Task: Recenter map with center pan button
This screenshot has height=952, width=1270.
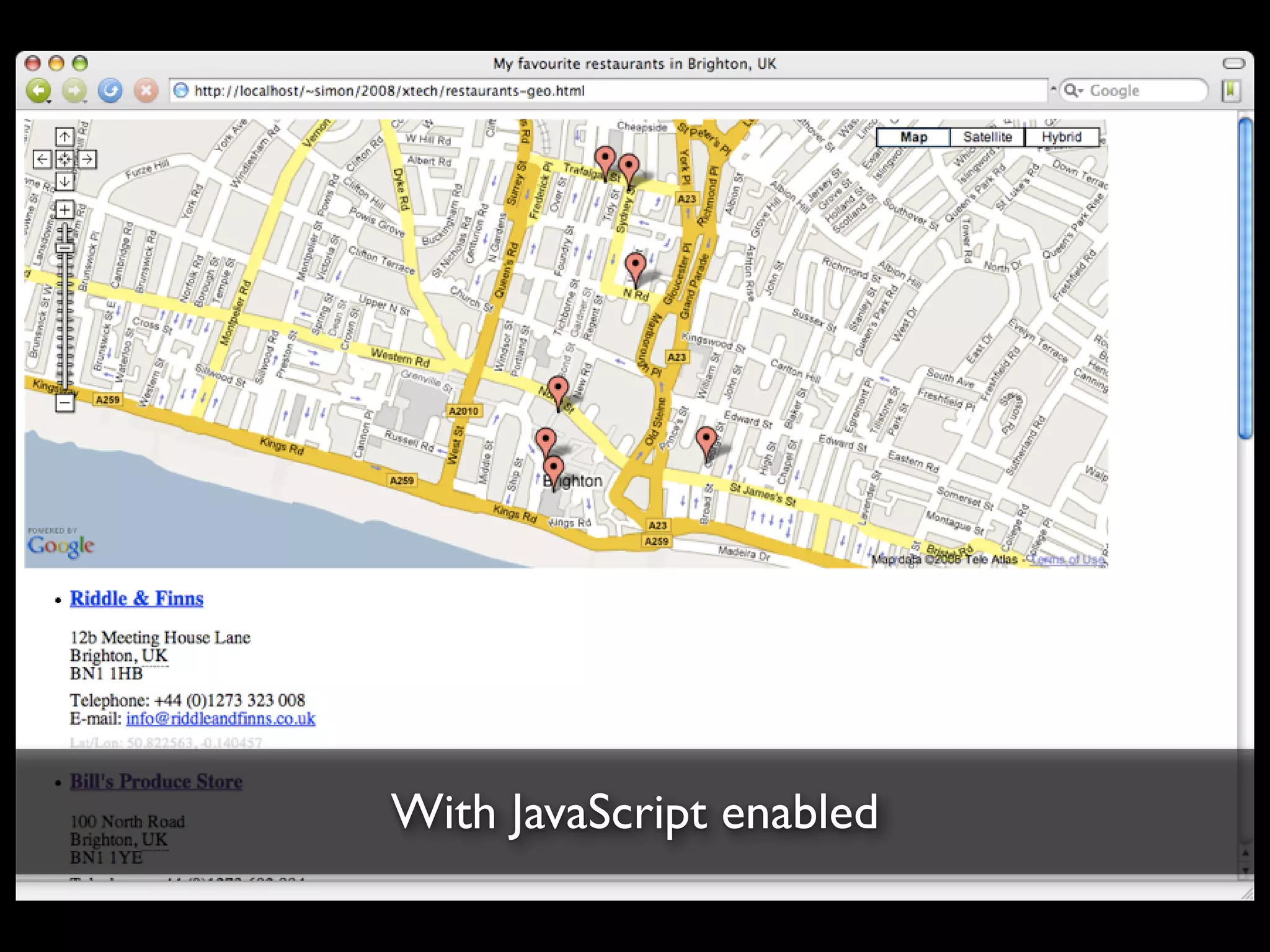Action: pos(64,159)
